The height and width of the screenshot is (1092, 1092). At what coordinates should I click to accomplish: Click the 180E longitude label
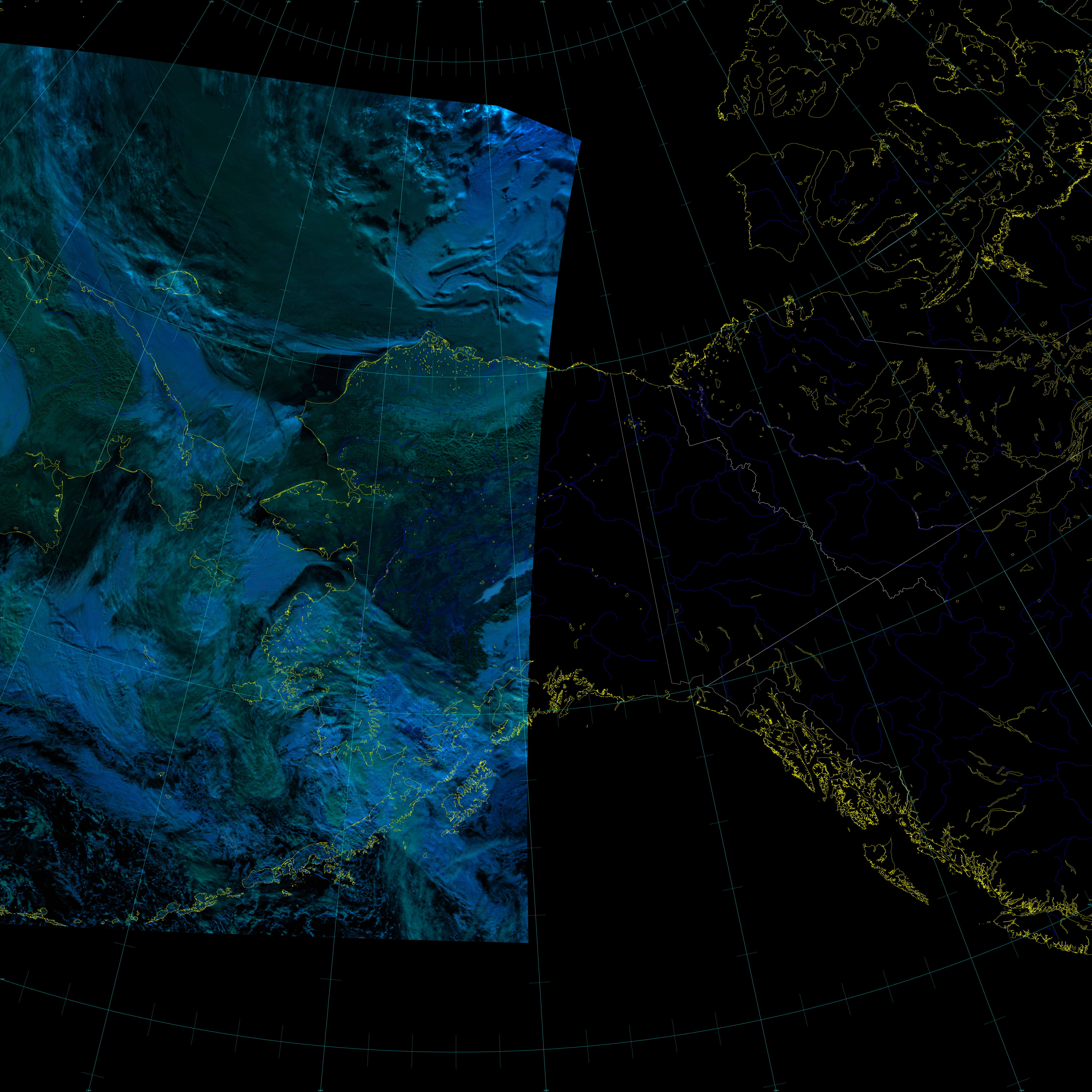(288, 2)
